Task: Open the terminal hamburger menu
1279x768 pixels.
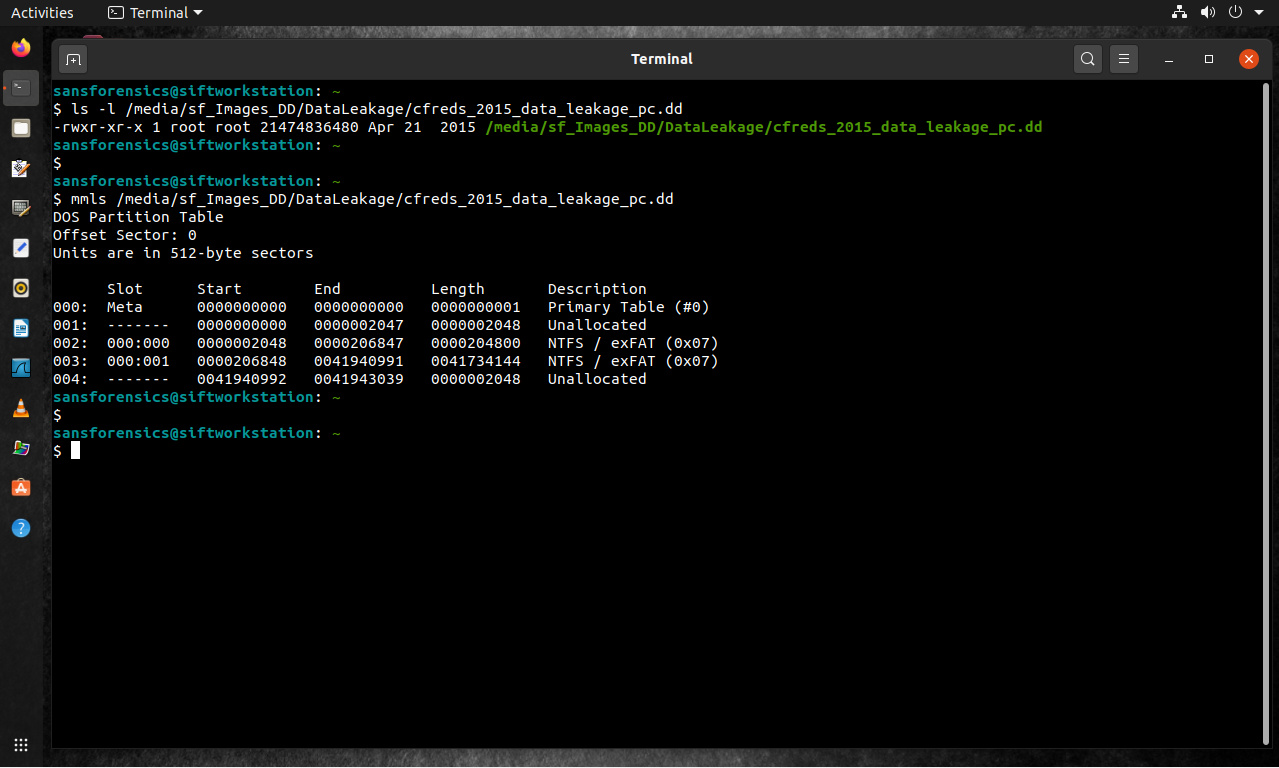Action: [1124, 59]
